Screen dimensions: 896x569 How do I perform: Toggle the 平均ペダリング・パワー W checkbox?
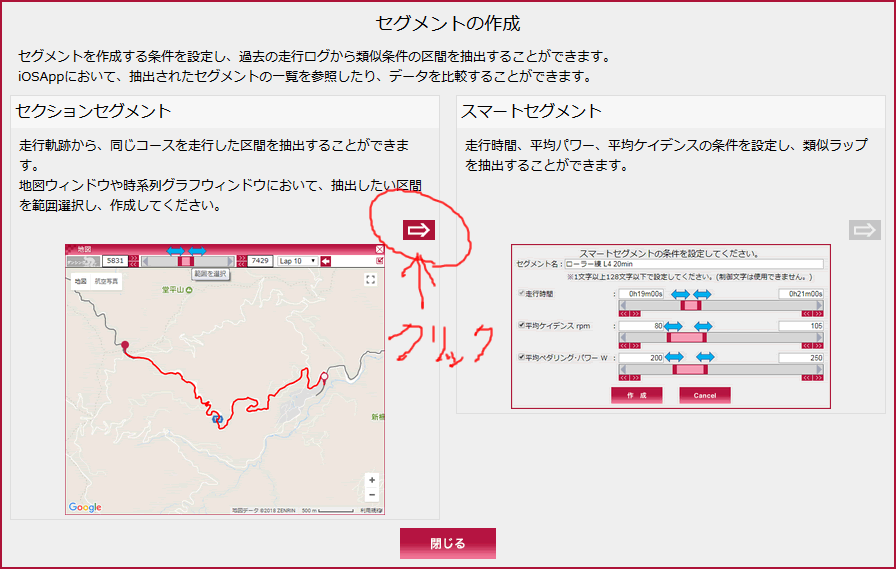(521, 357)
